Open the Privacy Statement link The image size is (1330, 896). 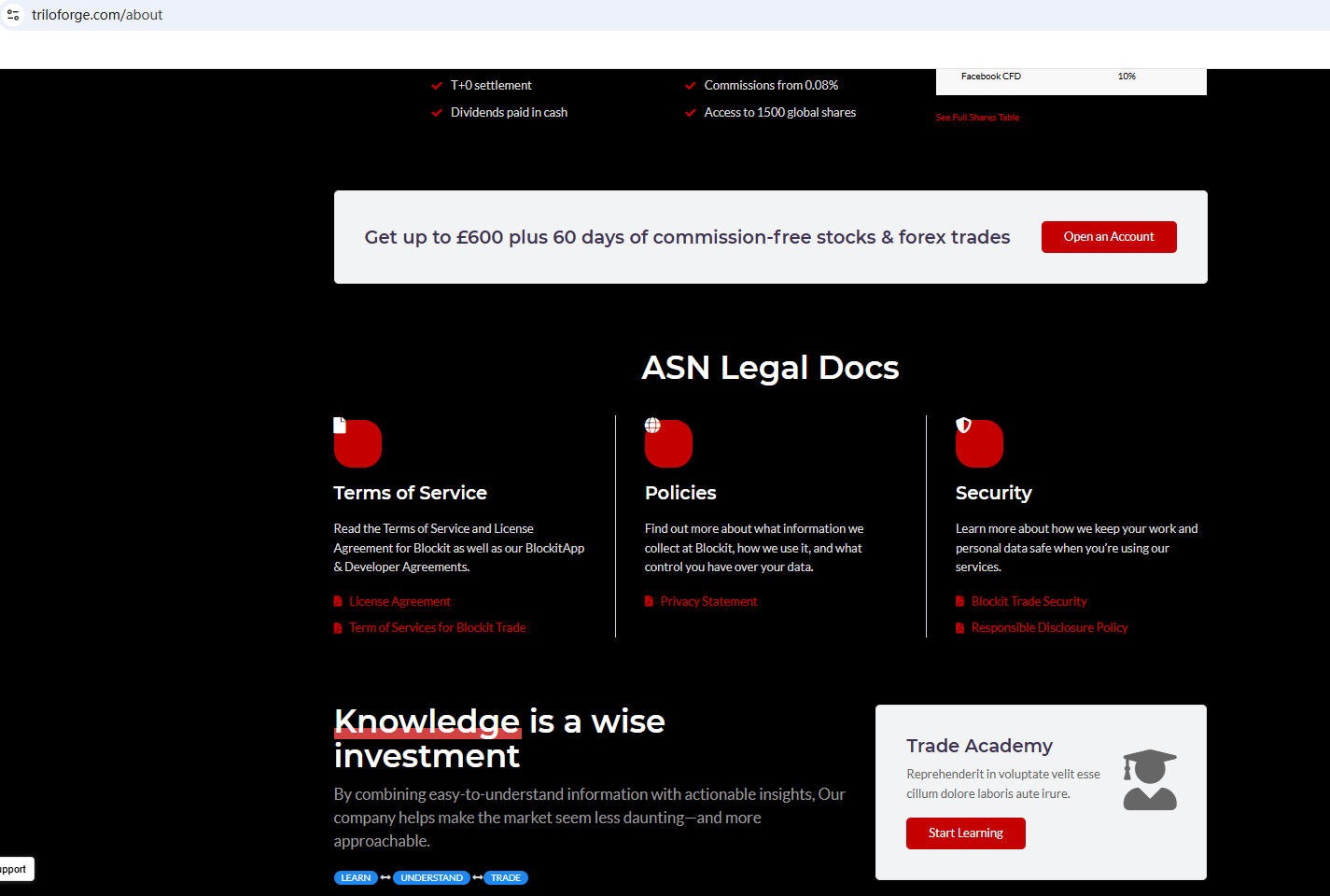point(708,602)
